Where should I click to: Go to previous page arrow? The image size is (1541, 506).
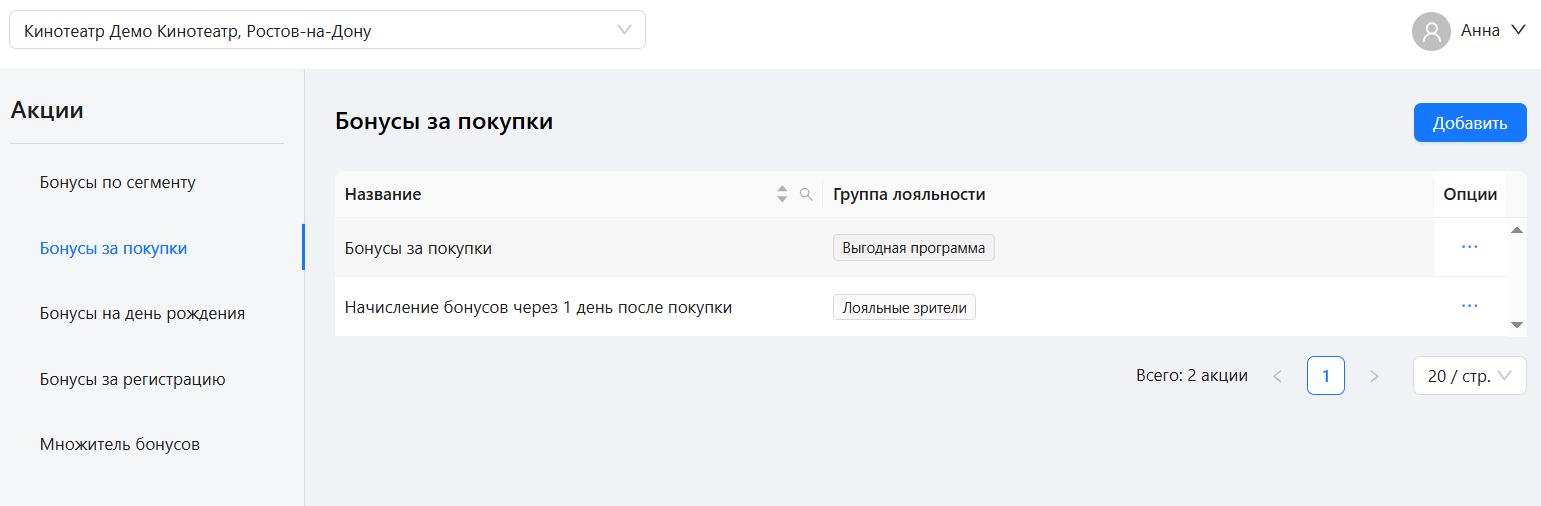pyautogui.click(x=1277, y=376)
